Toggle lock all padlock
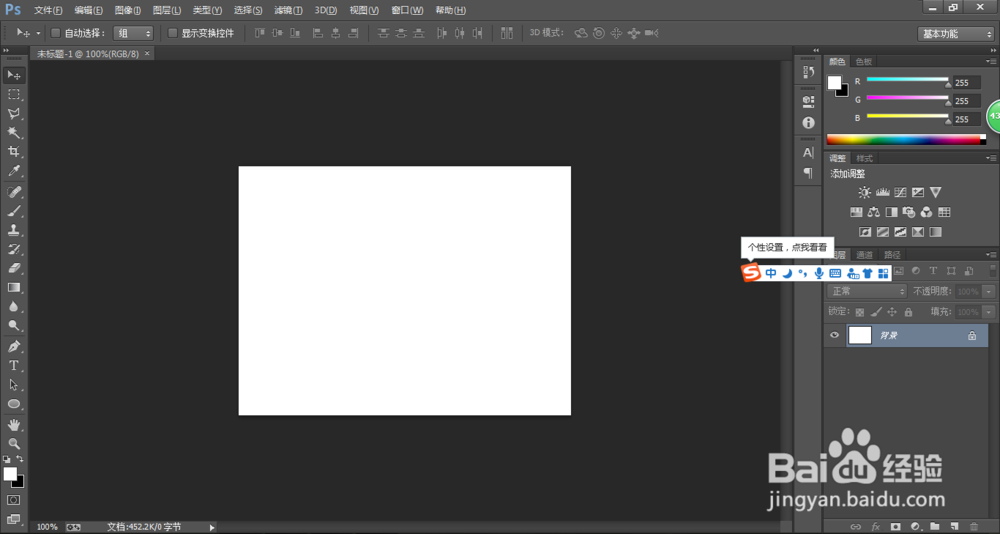Image resolution: width=1000 pixels, height=534 pixels. (908, 312)
